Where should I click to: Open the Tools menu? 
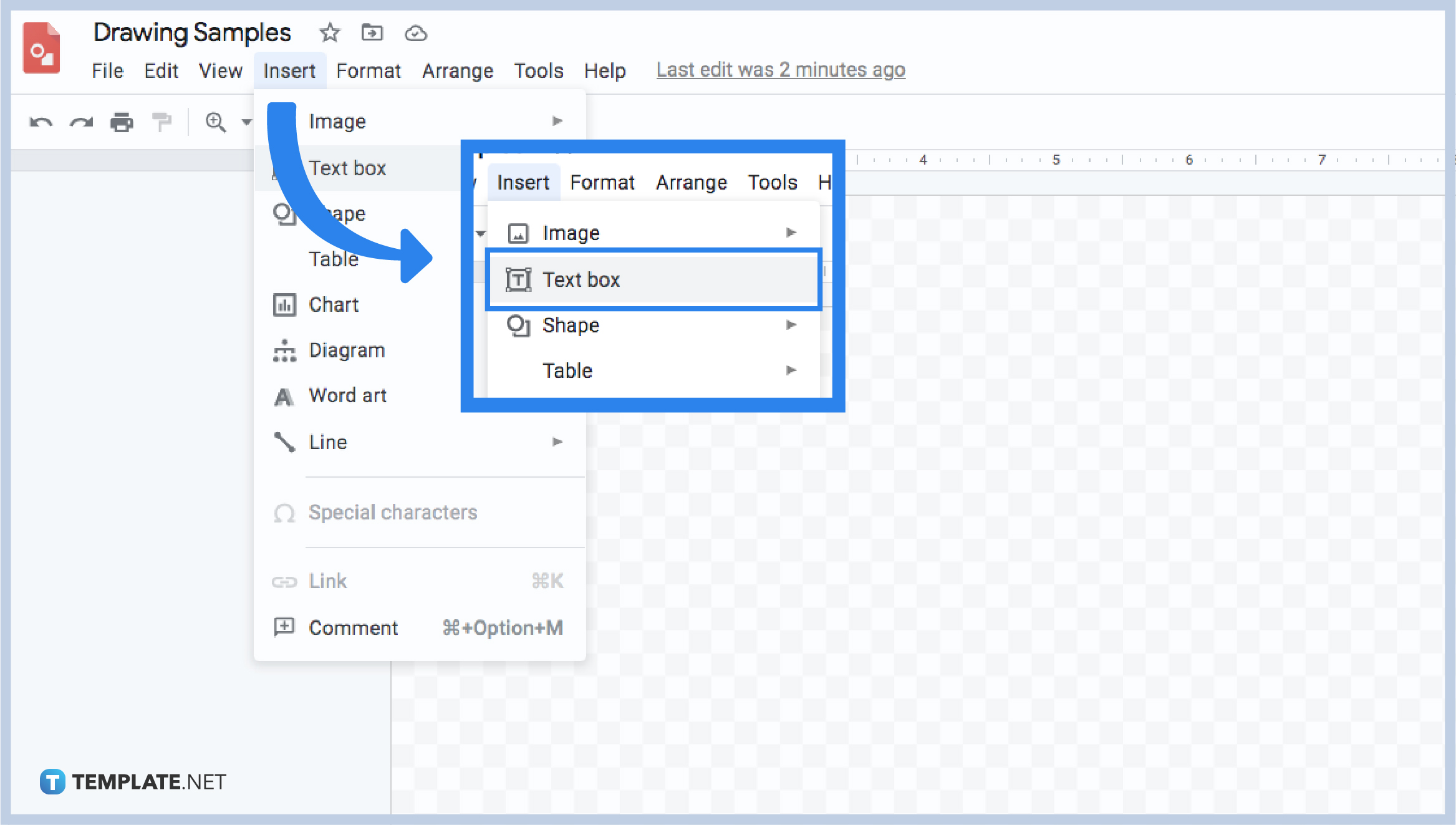(x=539, y=70)
